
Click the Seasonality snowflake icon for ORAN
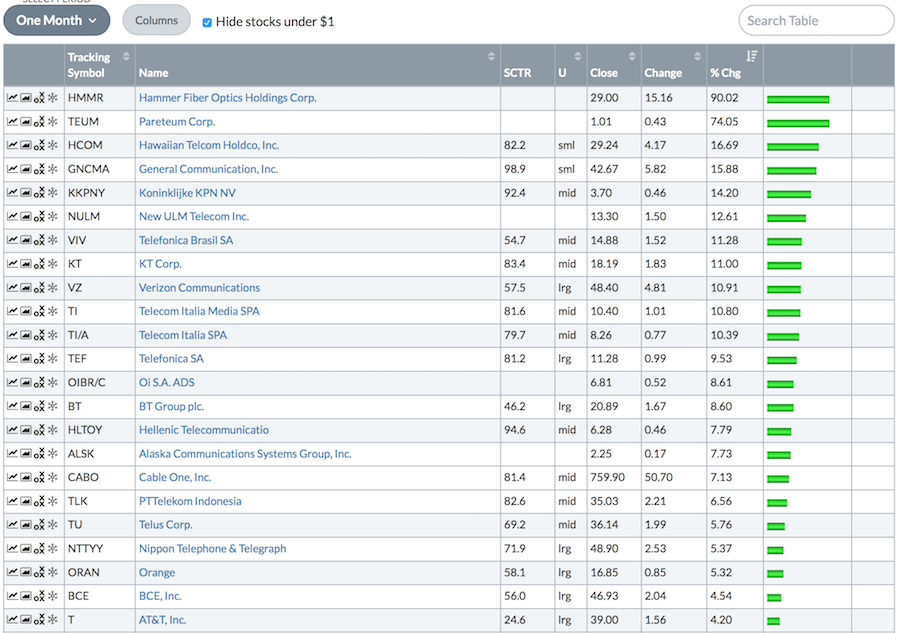click(x=52, y=573)
